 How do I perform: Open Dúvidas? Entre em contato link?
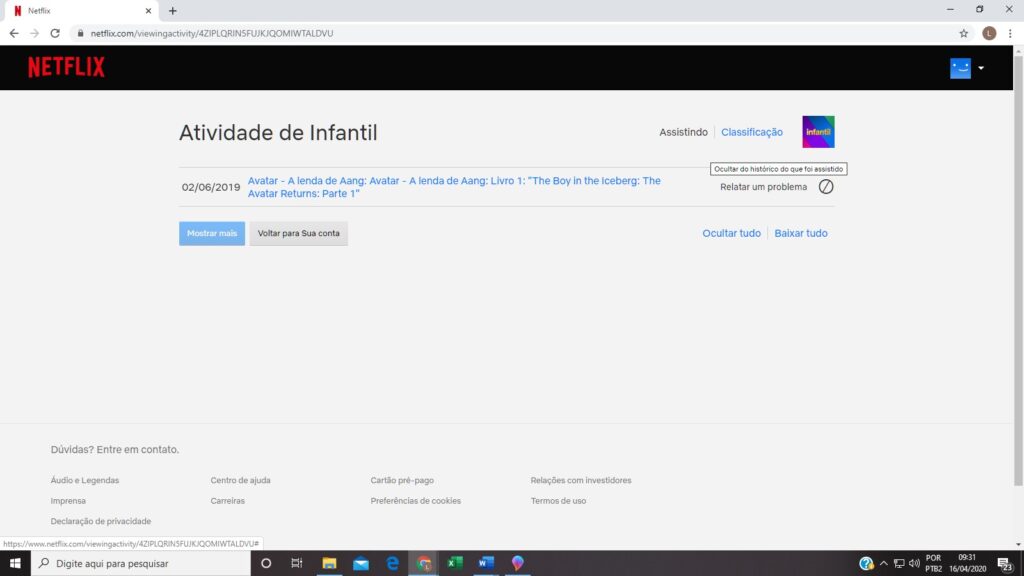[x=114, y=449]
